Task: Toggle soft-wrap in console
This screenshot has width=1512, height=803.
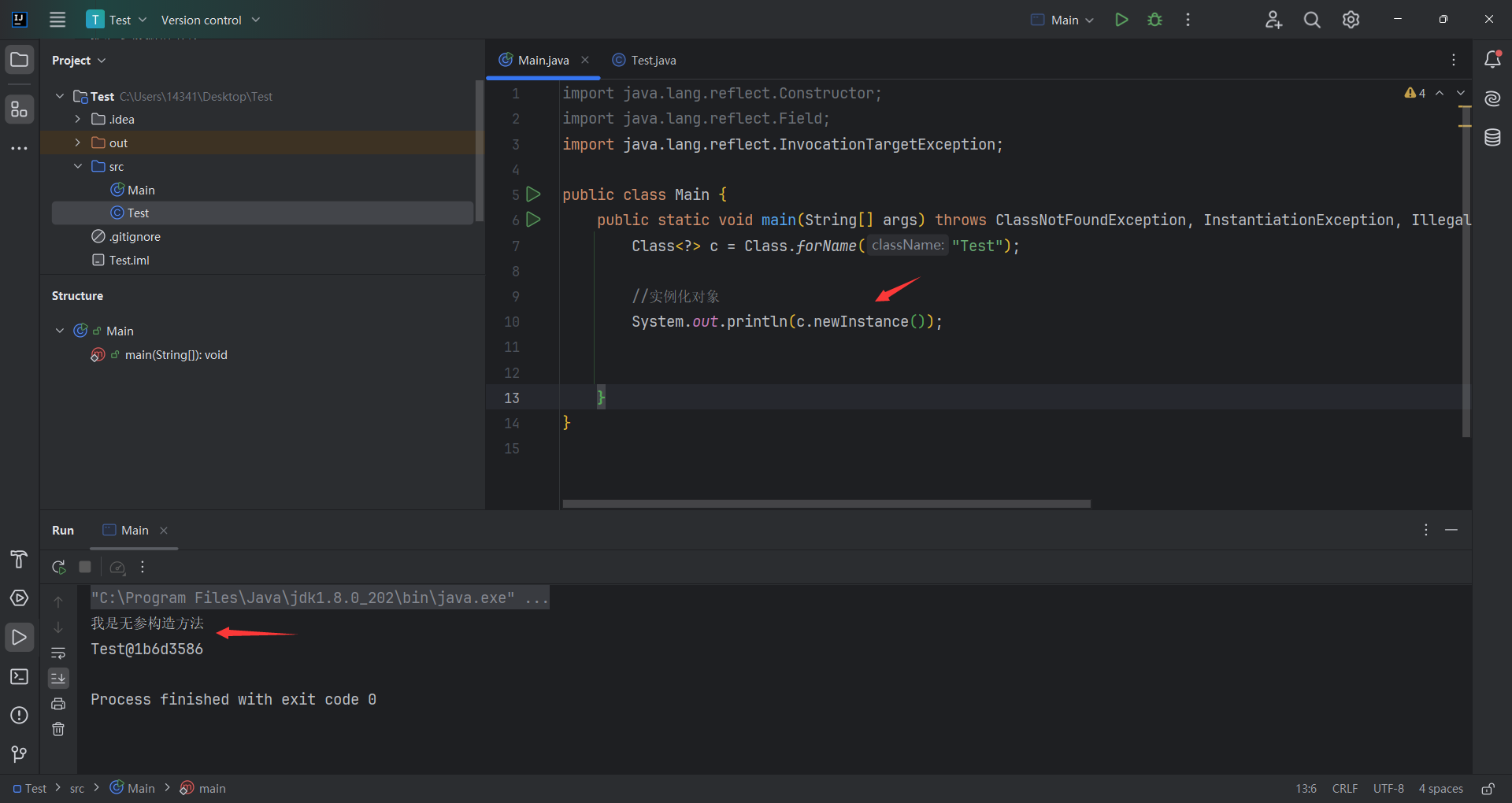Action: coord(58,653)
